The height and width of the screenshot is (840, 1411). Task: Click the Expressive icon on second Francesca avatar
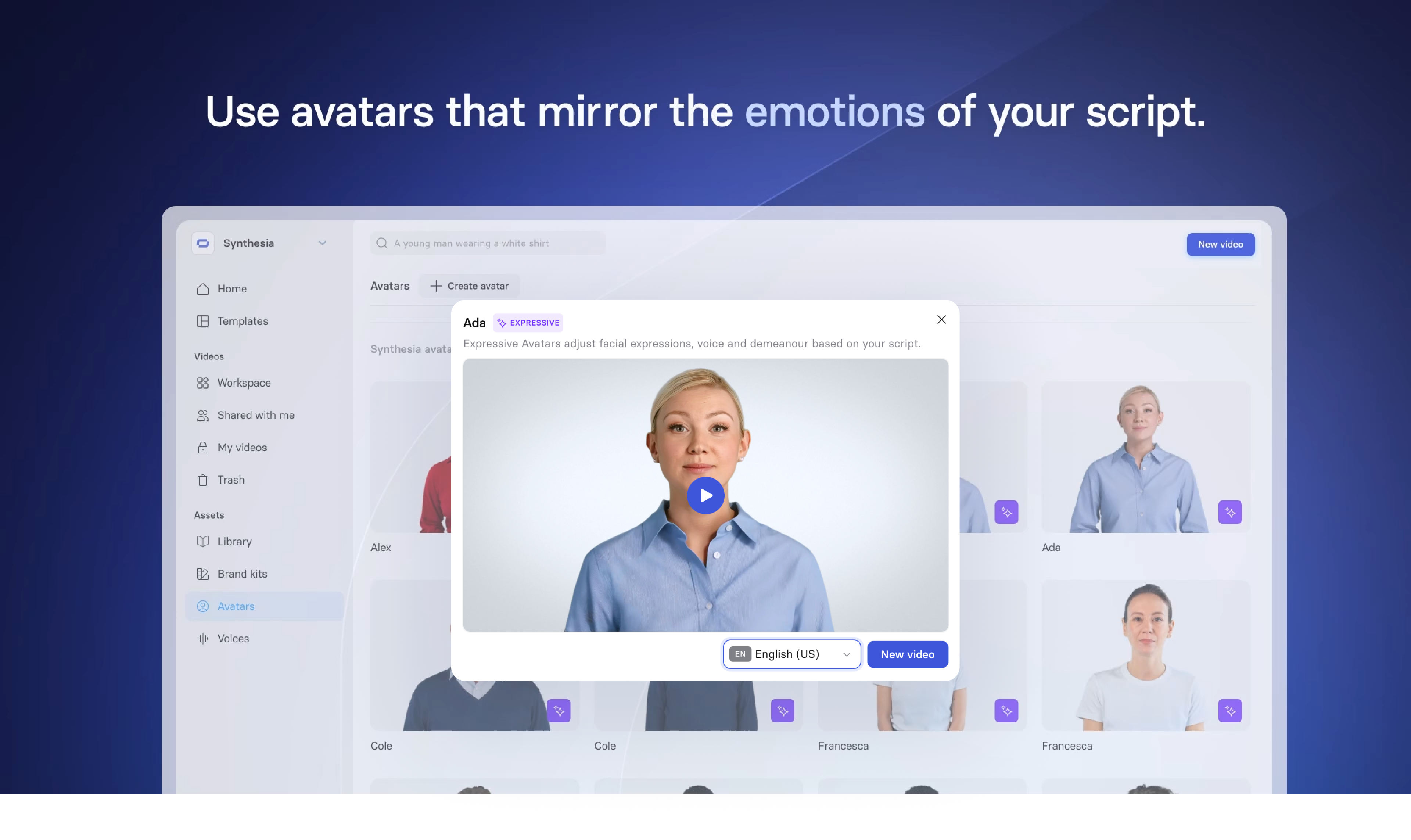point(1229,711)
